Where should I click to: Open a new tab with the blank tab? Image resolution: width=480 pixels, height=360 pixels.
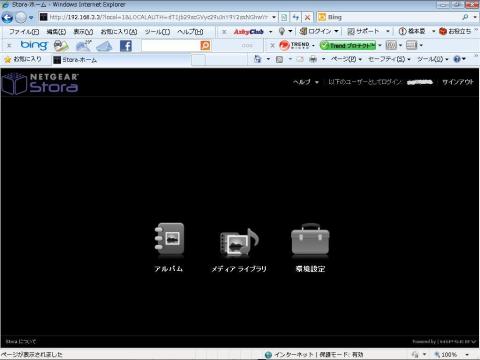pos(198,60)
